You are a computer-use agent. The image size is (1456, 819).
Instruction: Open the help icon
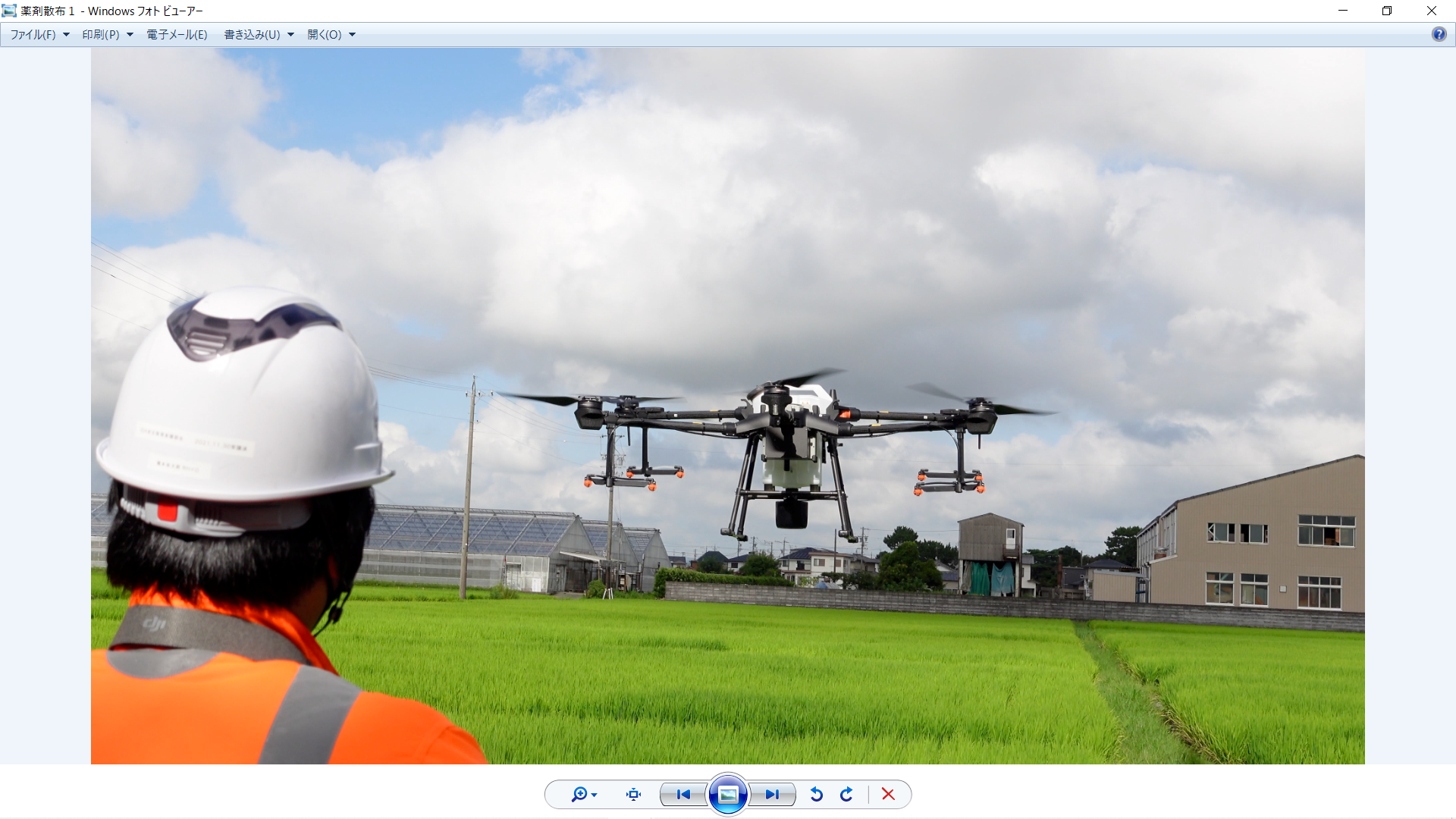(x=1439, y=34)
